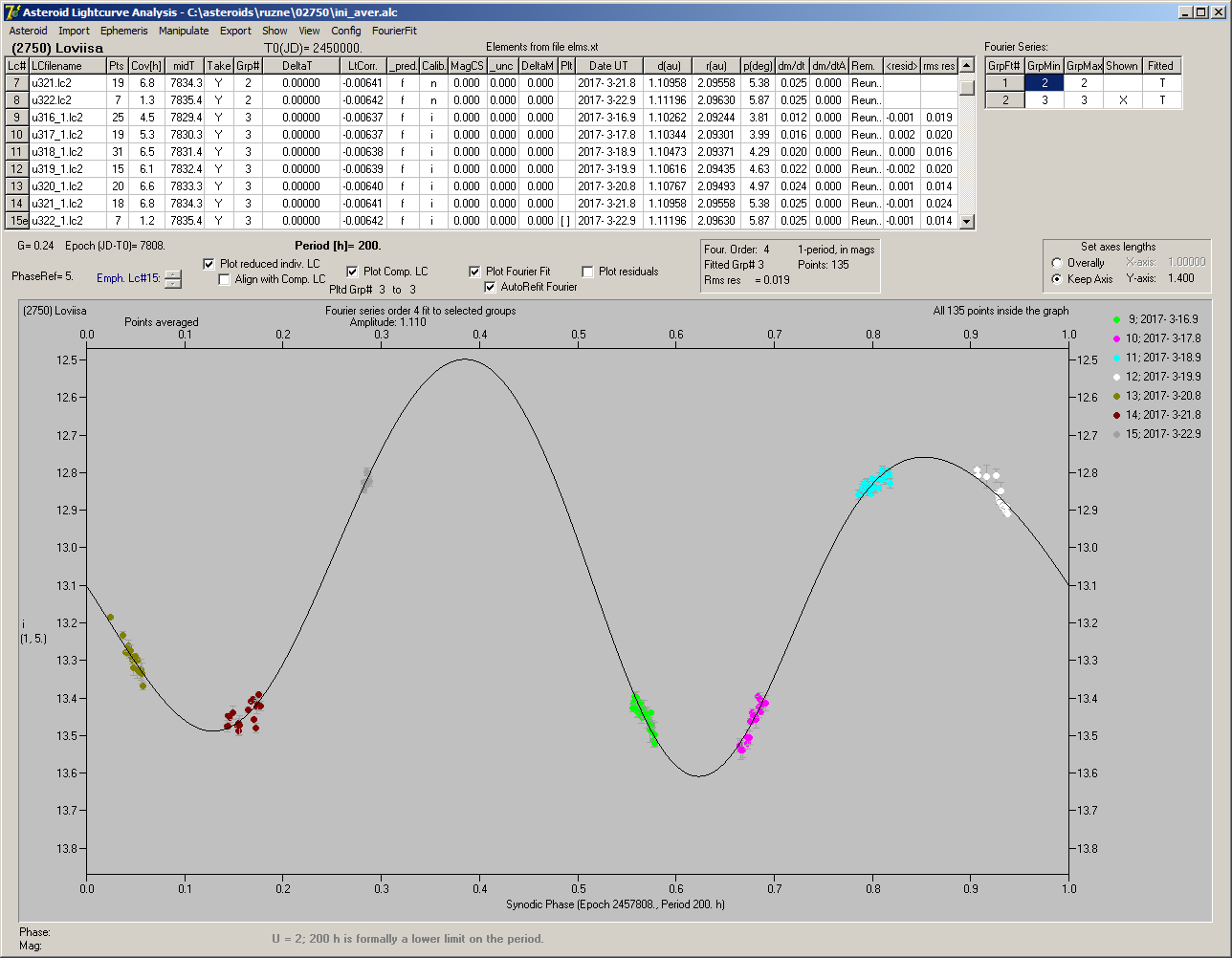This screenshot has width=1232, height=958.
Task: Toggle Plot Comp. LC checkbox
Action: pyautogui.click(x=352, y=272)
